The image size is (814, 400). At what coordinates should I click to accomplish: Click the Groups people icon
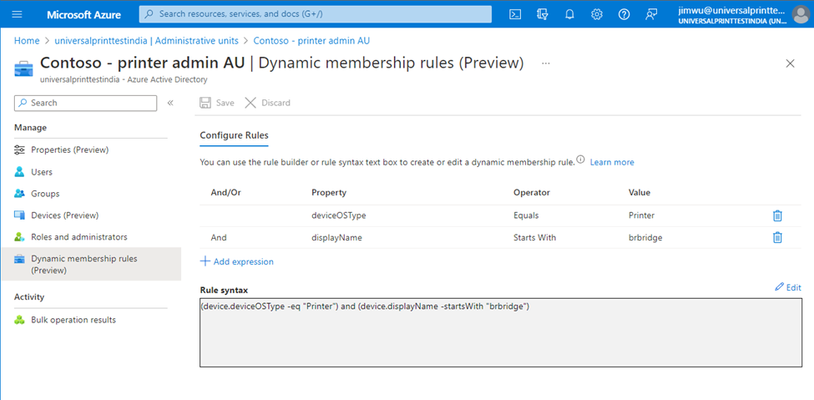tap(20, 194)
